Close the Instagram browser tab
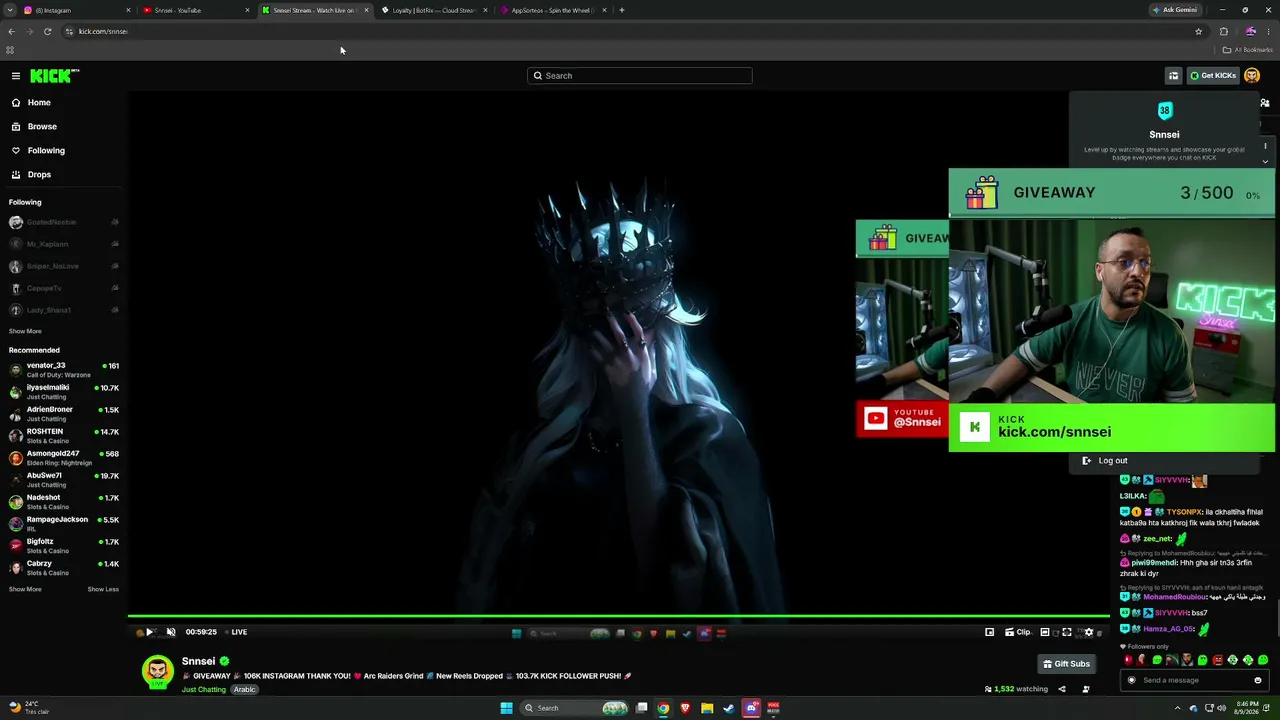The width and height of the screenshot is (1280, 720). coord(128,10)
